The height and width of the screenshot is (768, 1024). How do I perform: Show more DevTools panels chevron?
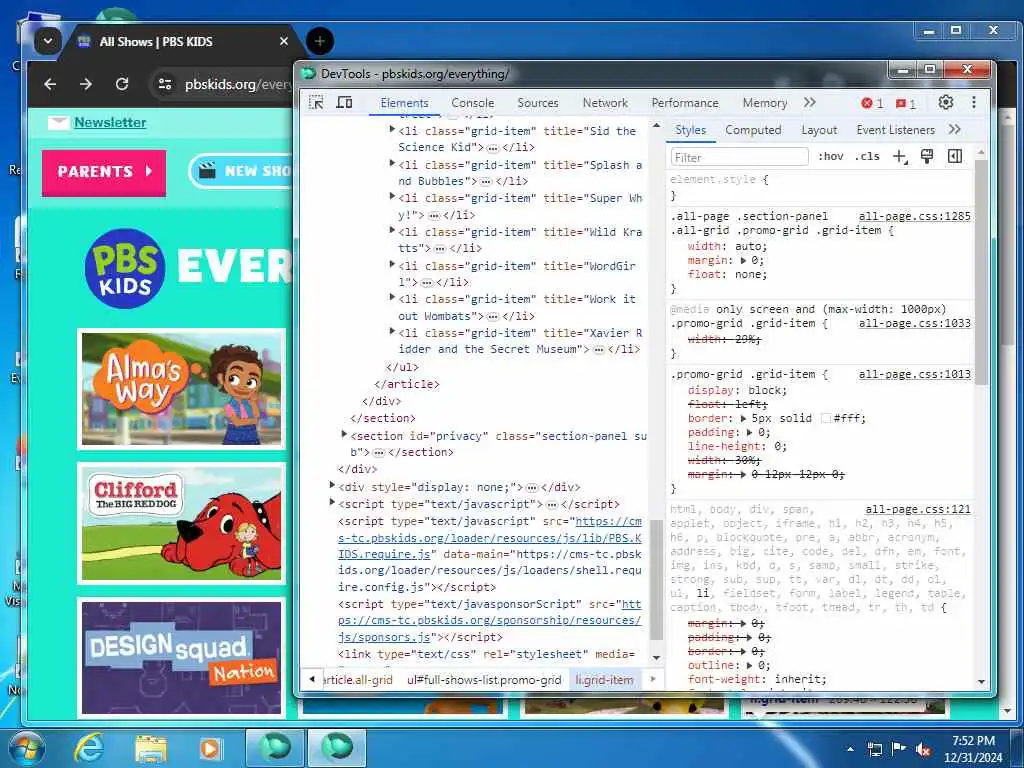(810, 103)
